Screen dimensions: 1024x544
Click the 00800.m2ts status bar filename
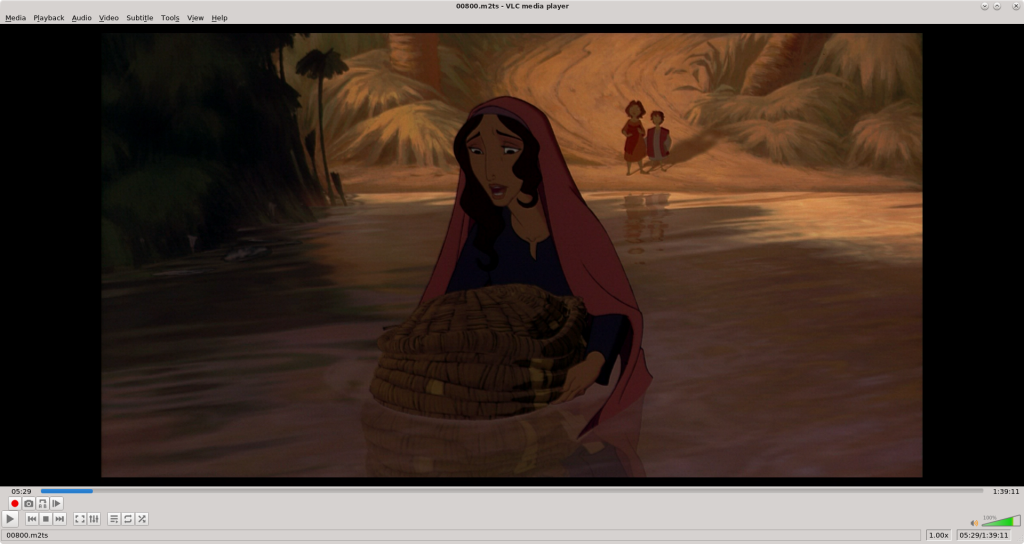pyautogui.click(x=27, y=535)
